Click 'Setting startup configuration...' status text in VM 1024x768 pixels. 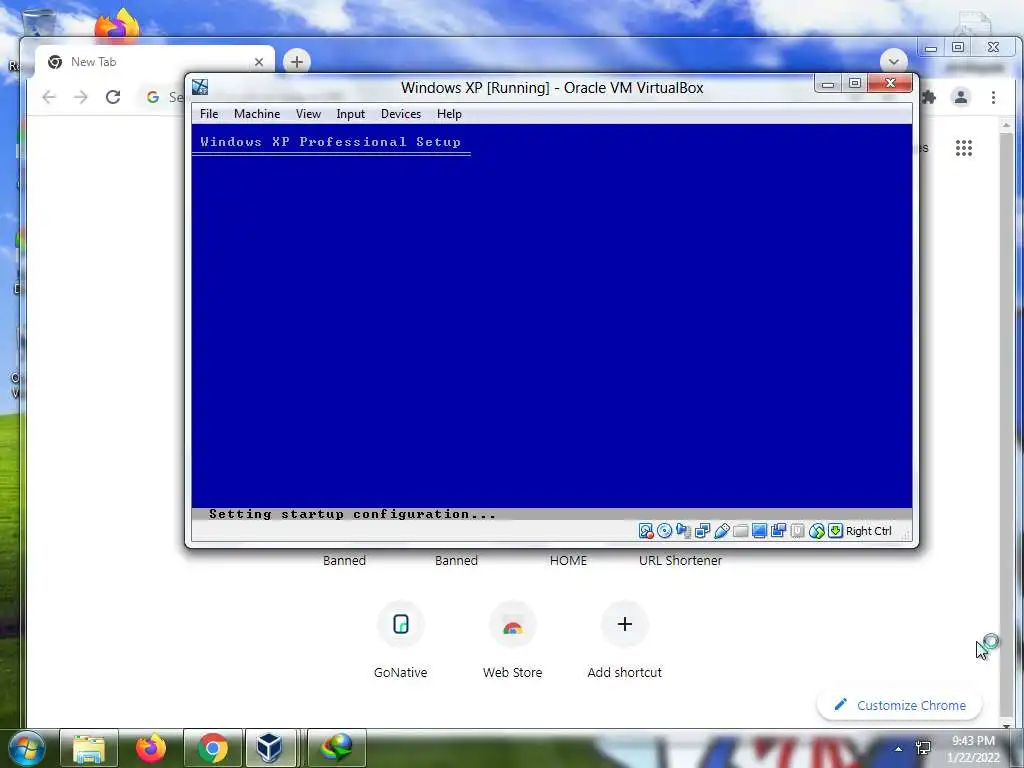click(x=353, y=514)
